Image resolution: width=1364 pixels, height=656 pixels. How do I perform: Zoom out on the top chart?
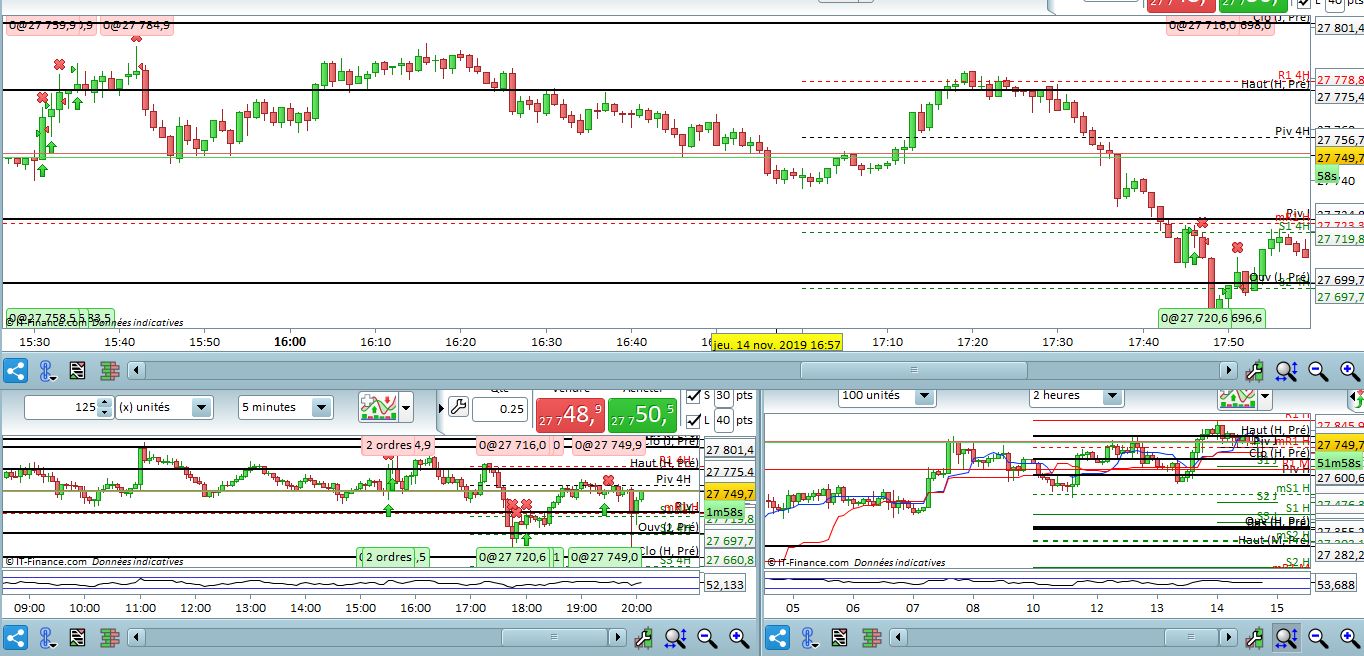[x=1318, y=371]
